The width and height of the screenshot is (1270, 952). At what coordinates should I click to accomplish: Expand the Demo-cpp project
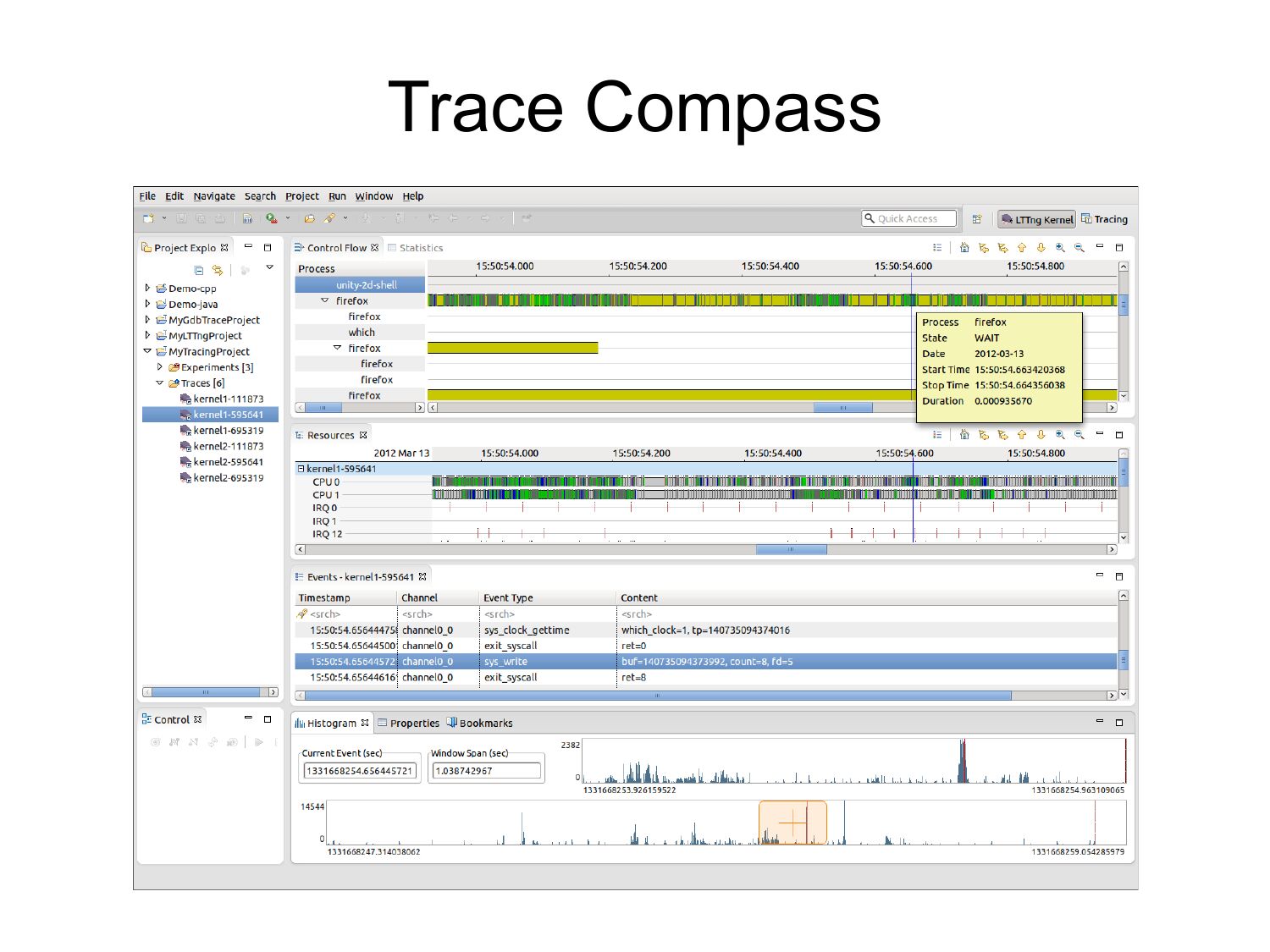147,289
